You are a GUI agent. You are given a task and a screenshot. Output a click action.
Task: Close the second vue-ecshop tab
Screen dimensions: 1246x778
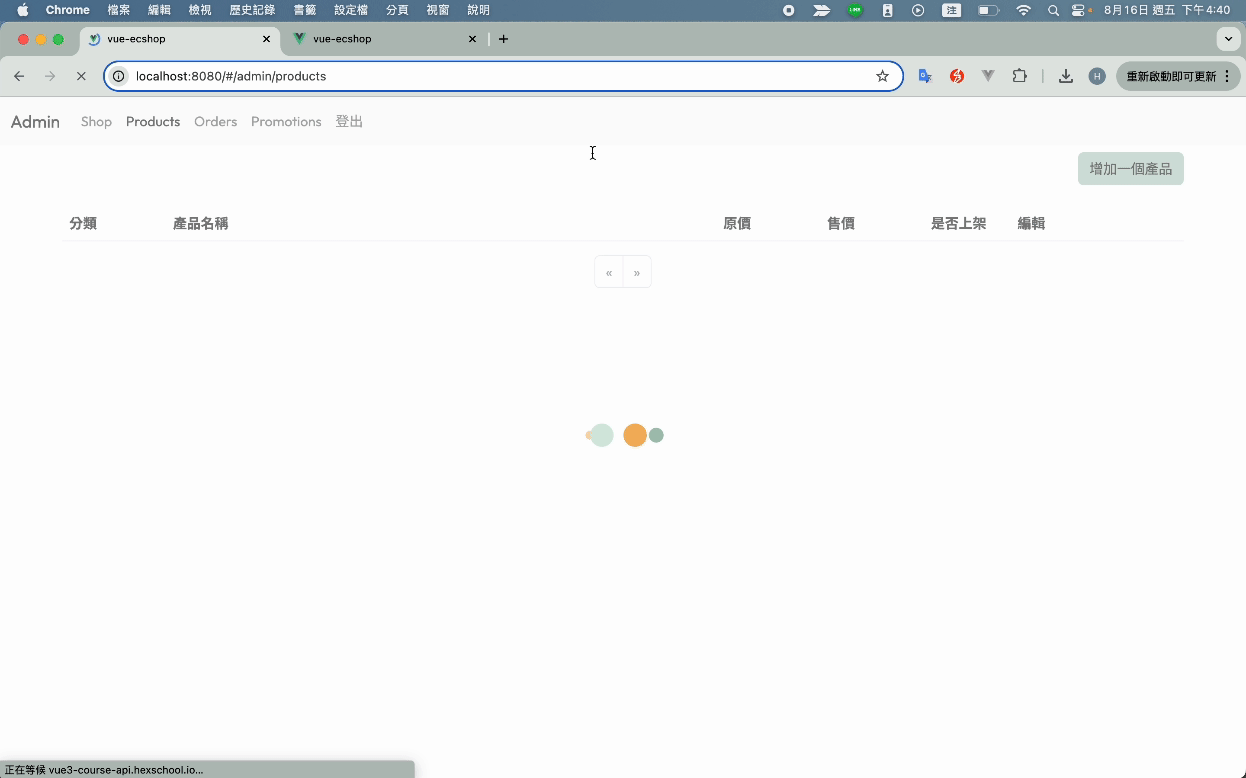[x=472, y=39]
